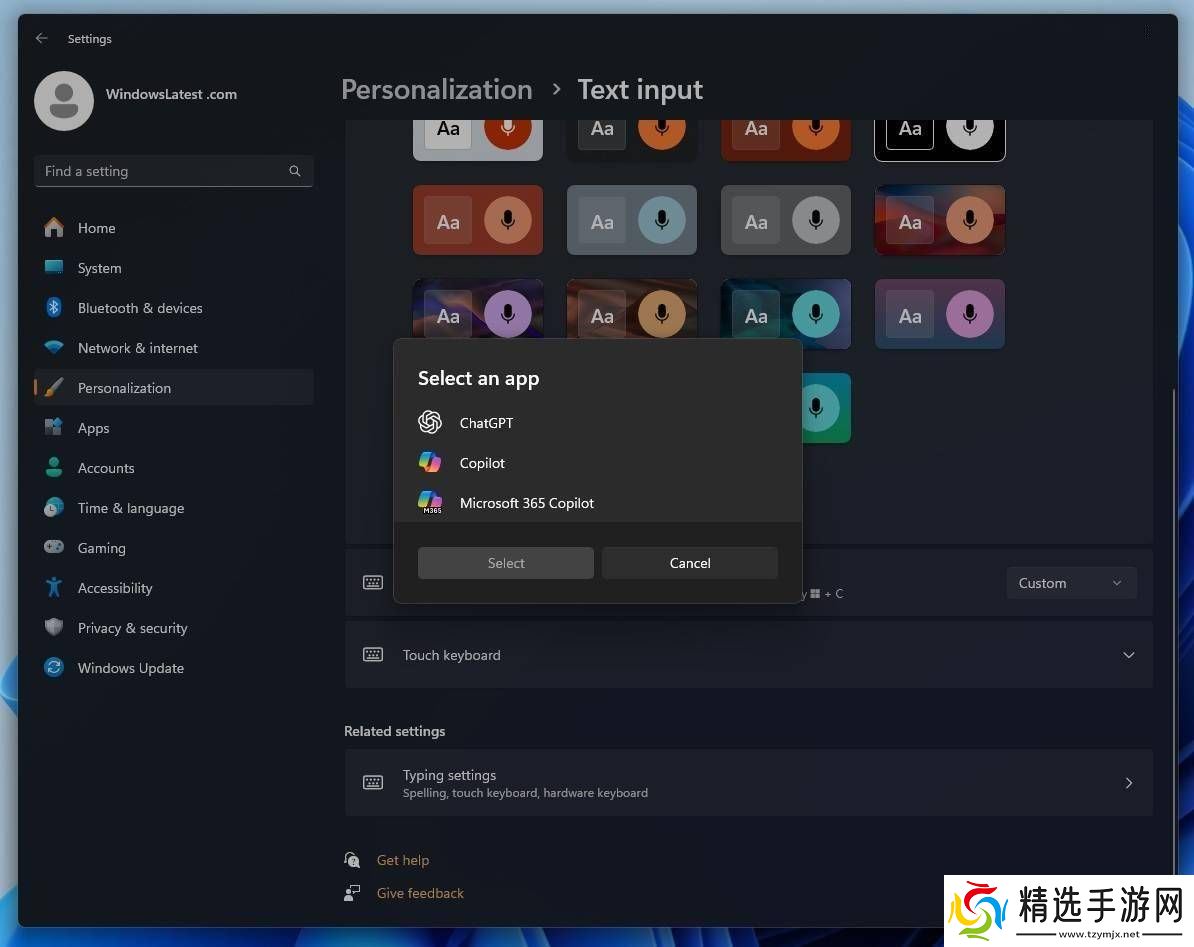Click the search magnifier icon
This screenshot has height=947, width=1194.
coord(295,171)
